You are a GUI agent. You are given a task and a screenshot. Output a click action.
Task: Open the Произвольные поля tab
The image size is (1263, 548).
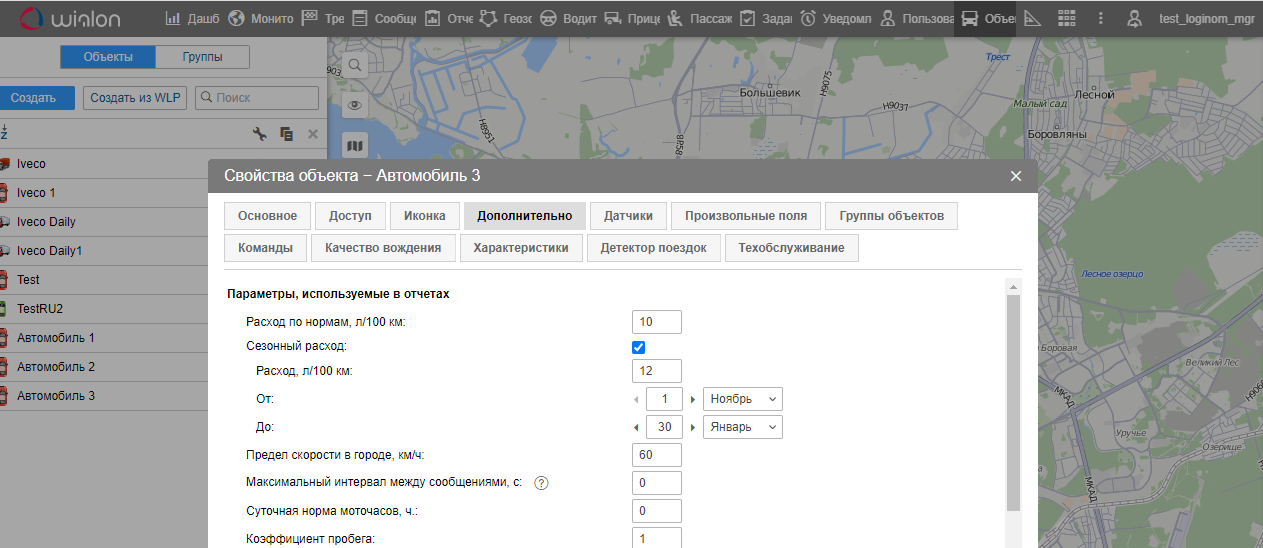(746, 216)
